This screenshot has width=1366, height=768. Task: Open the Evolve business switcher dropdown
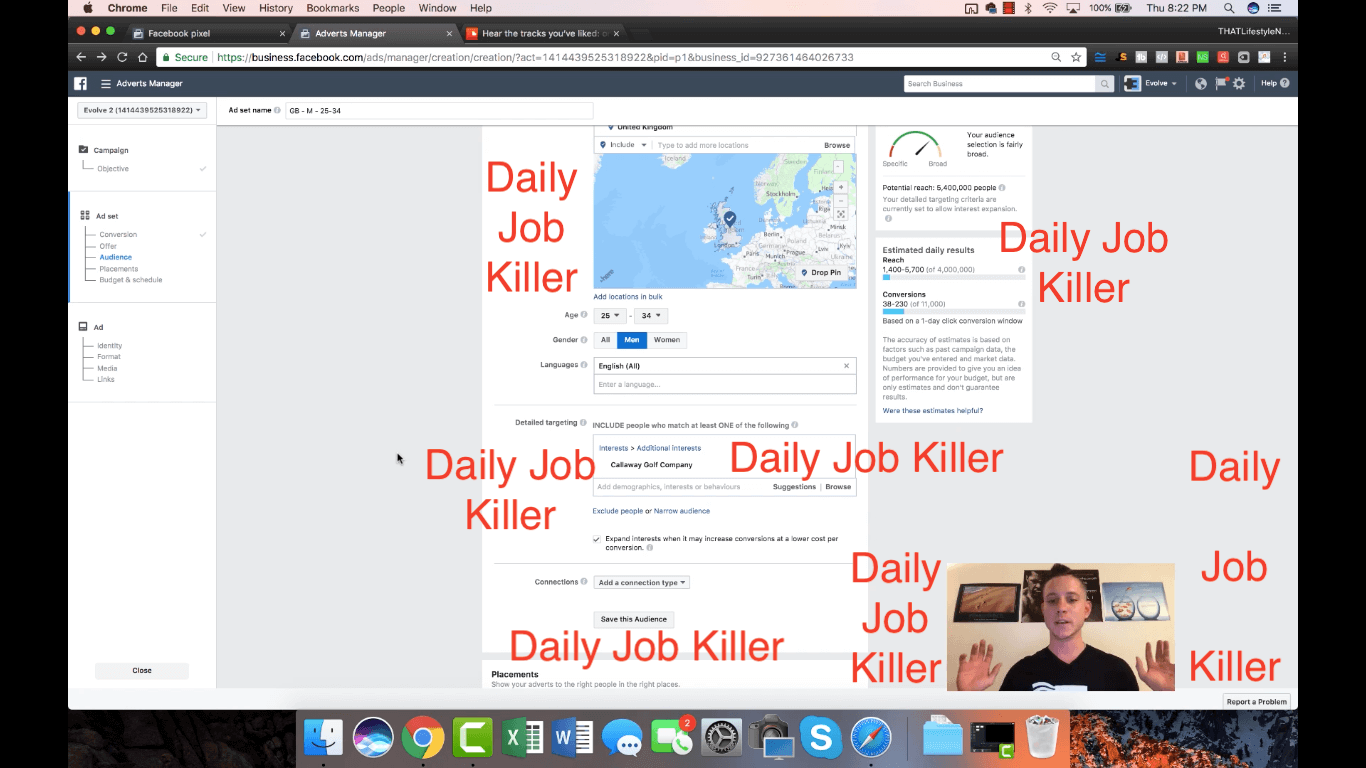[1152, 84]
